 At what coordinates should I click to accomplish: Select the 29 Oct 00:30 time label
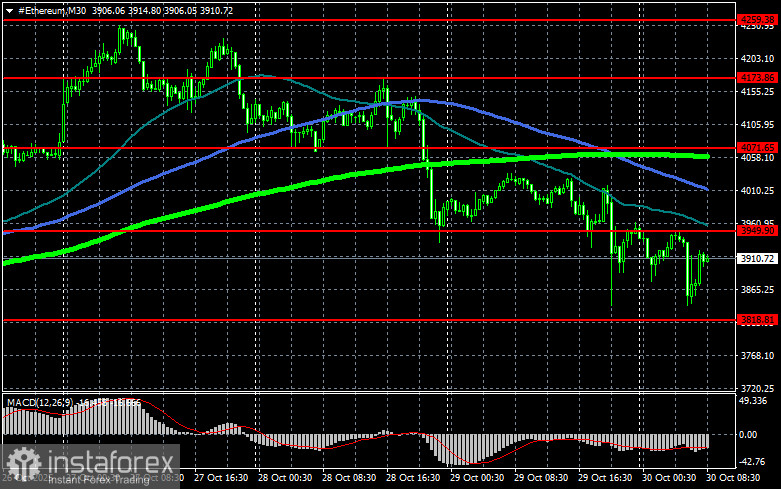477,478
